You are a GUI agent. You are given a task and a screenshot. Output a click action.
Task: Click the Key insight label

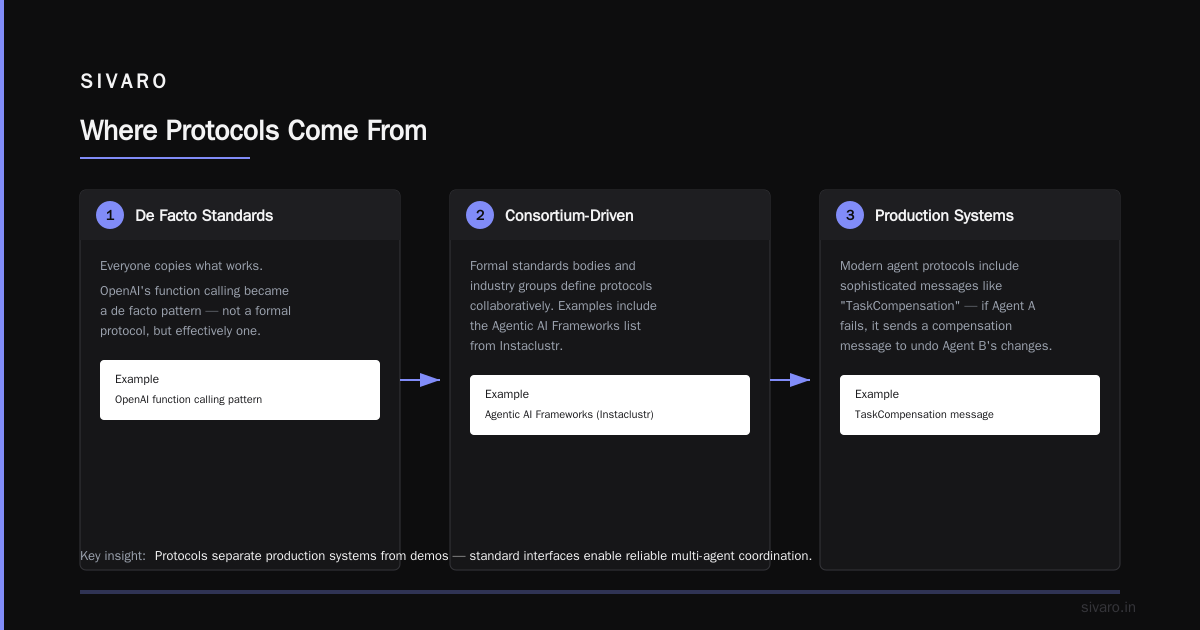coord(113,555)
